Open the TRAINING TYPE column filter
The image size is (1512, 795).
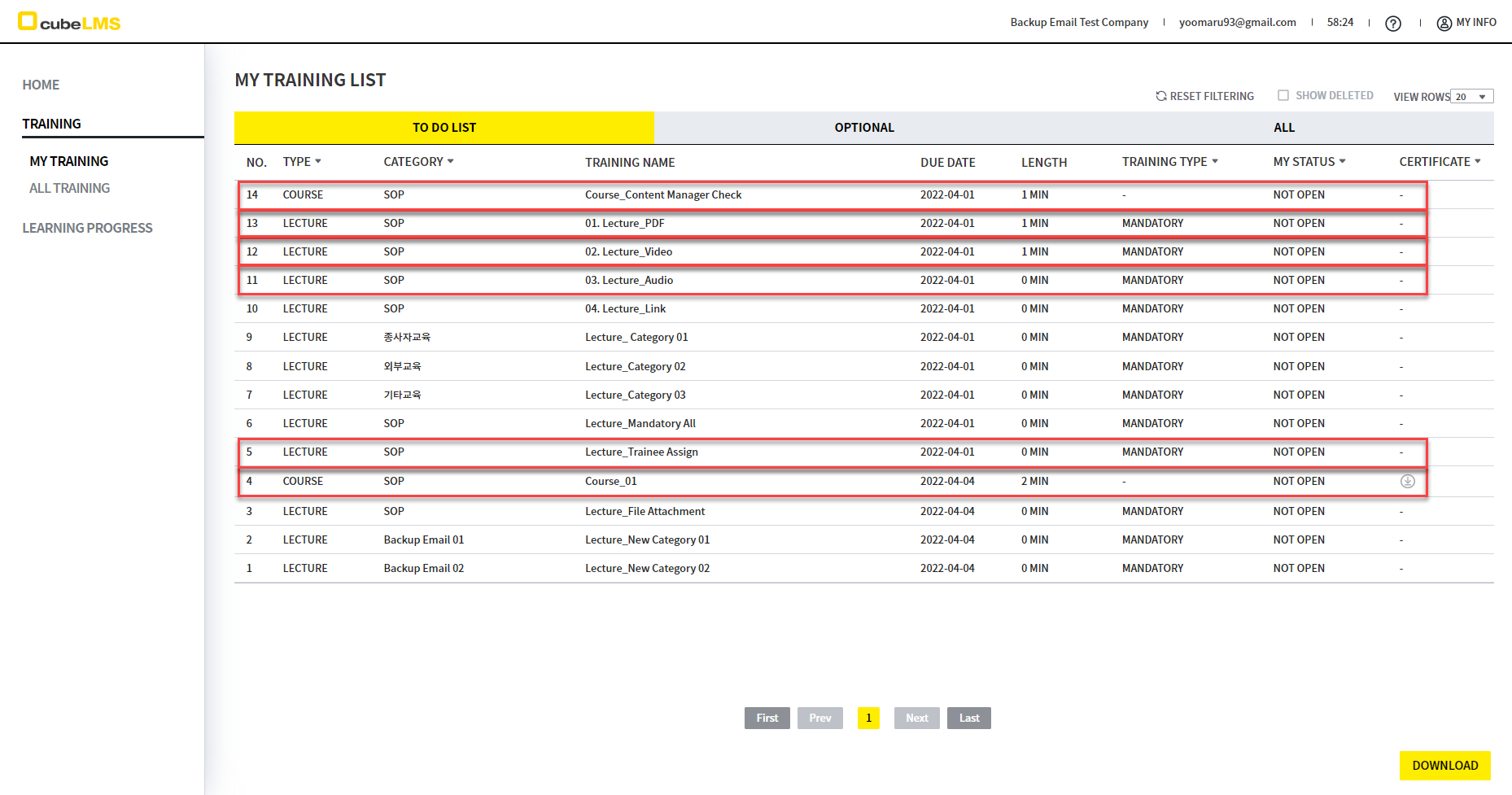[1215, 161]
